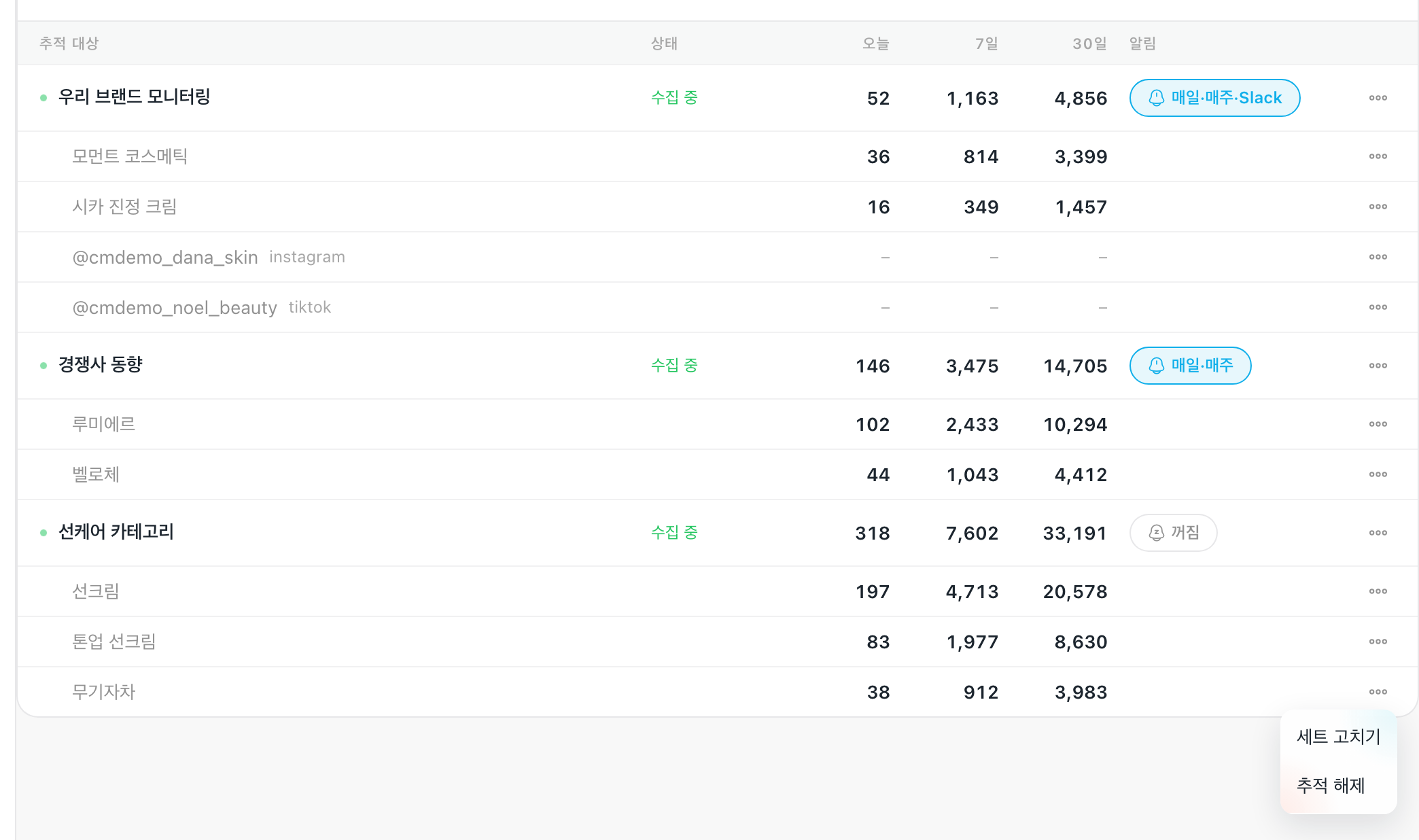This screenshot has height=840, width=1419.
Task: Choose 추적 해제 from the menu
Action: pyautogui.click(x=1338, y=786)
